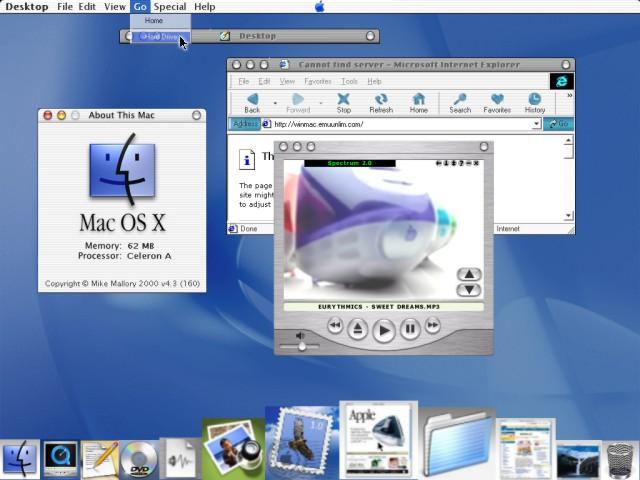Image resolution: width=640 pixels, height=480 pixels.
Task: Click the up arrow button in media player
Action: coord(469,274)
